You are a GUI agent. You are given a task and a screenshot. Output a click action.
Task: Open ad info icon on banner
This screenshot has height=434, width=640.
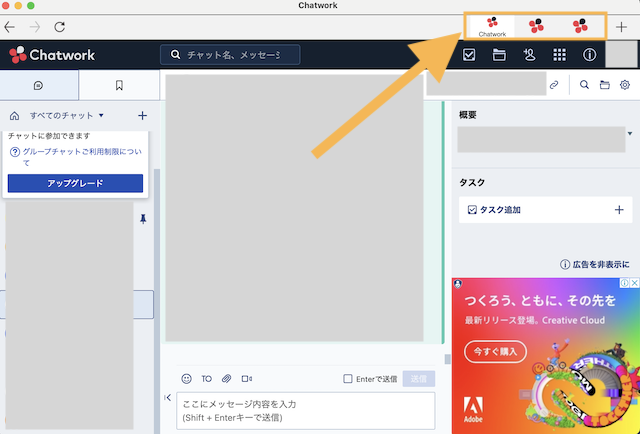624,283
